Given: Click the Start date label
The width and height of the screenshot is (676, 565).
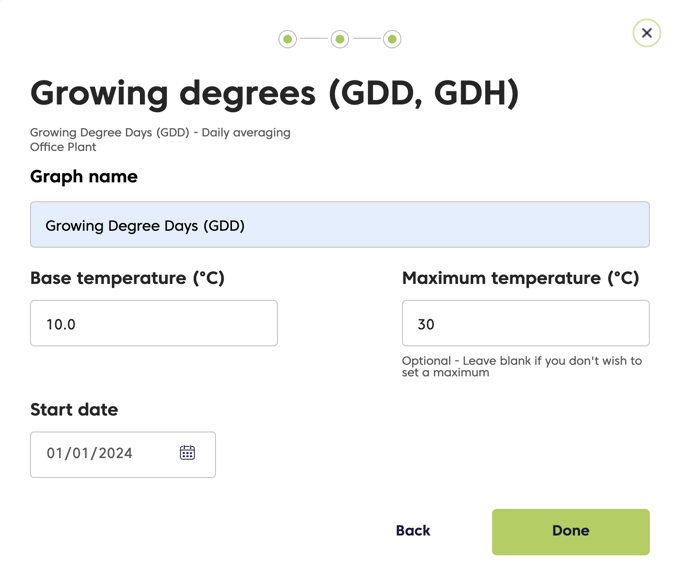Looking at the screenshot, I should point(74,409).
